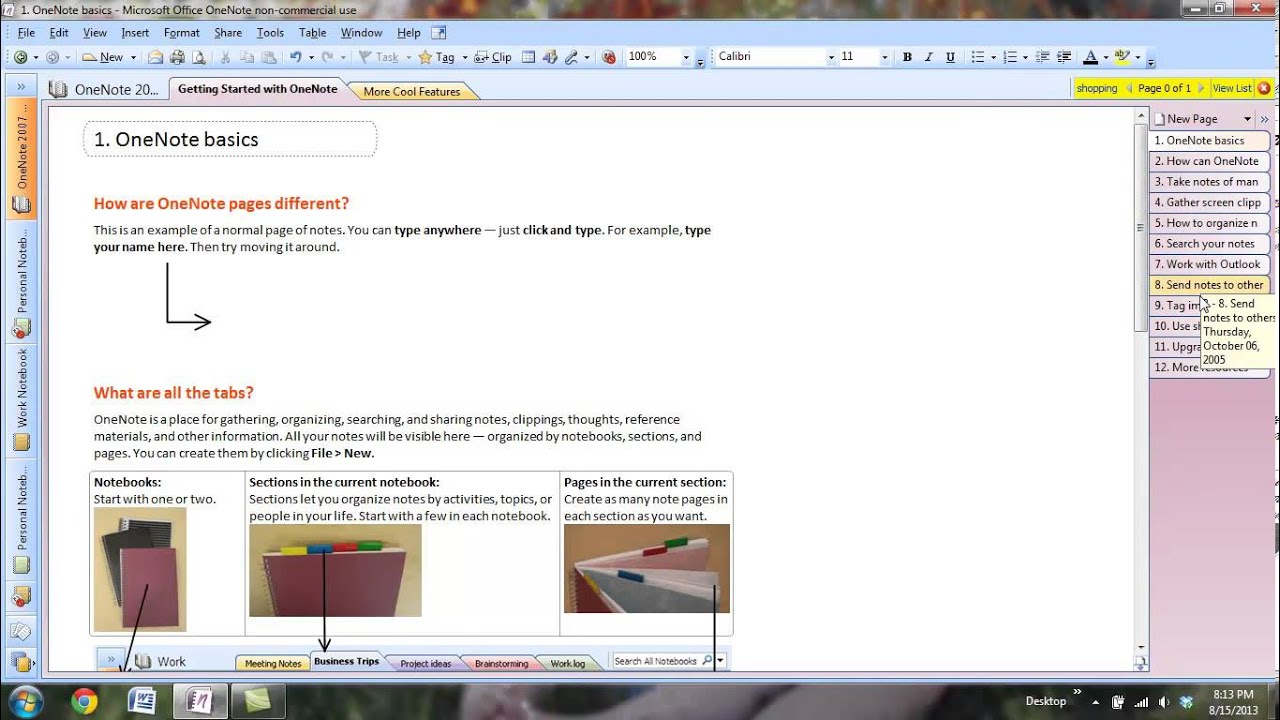Click the Forward navigation arrow icon
Viewport: 1280px width, 720px height.
pos(52,57)
